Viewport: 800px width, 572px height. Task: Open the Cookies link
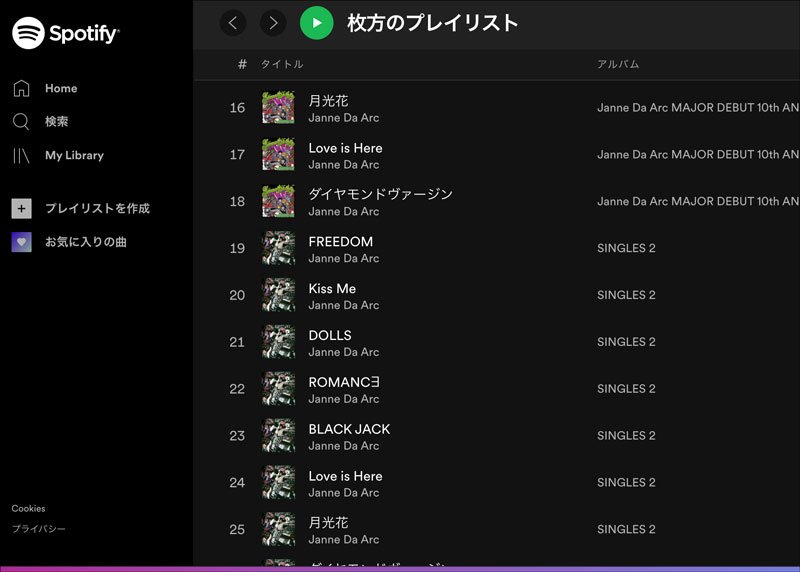point(28,508)
